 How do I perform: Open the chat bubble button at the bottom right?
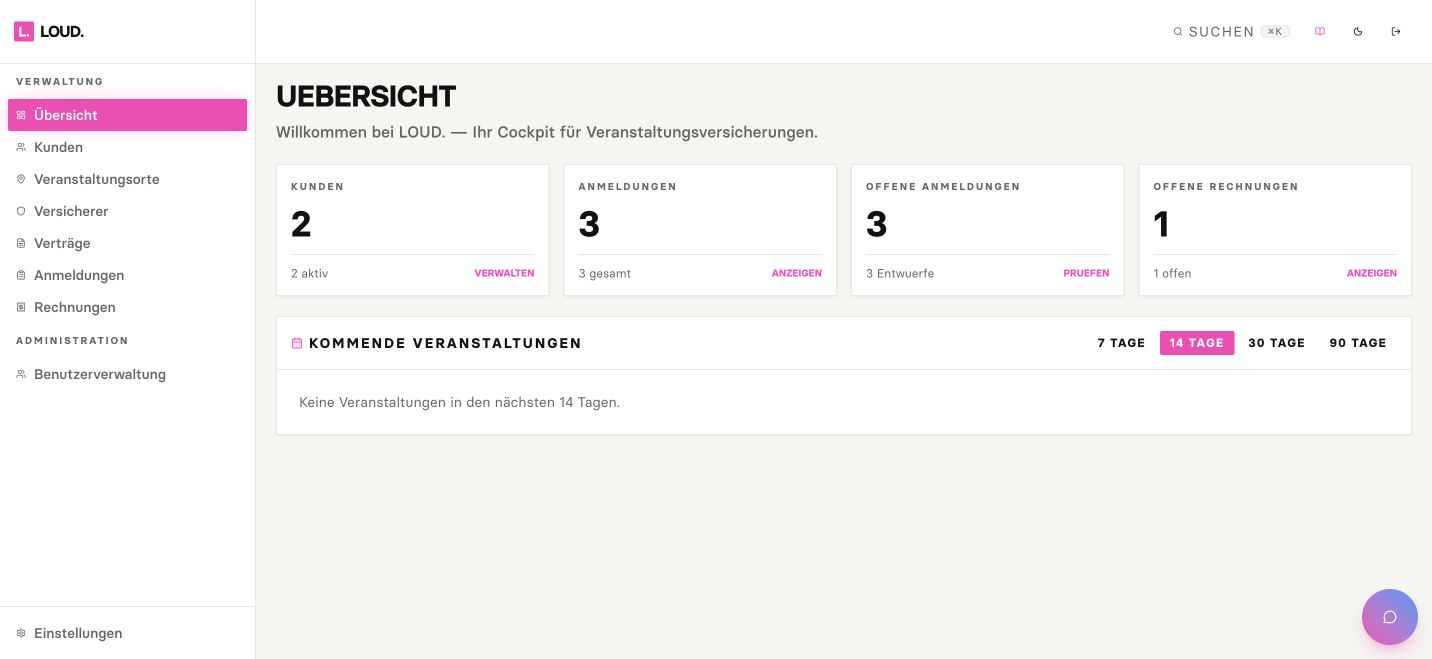click(1390, 617)
